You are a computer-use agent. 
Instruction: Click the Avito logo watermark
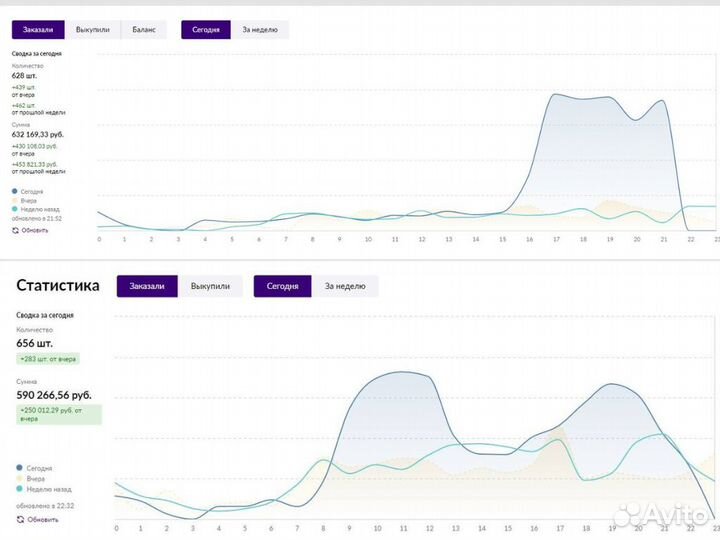click(659, 515)
